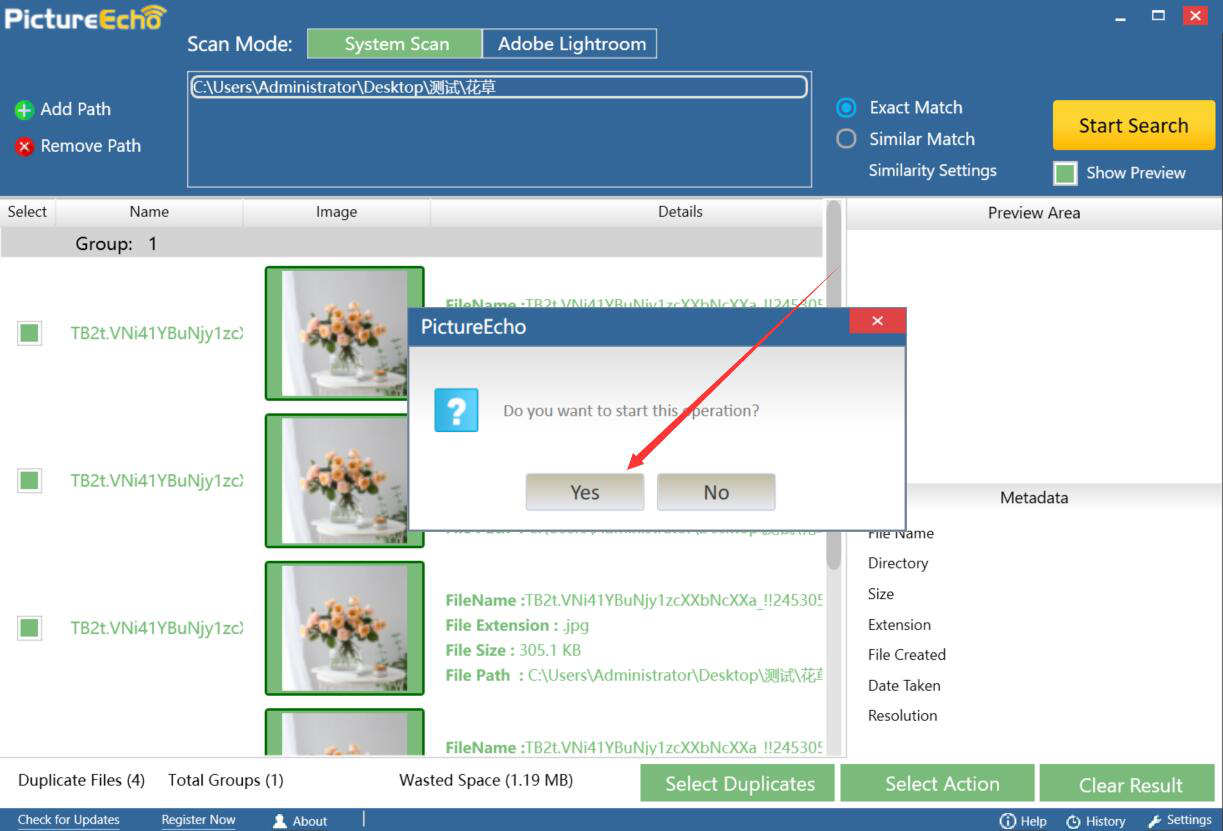1223x831 pixels.
Task: Open Similarity Settings link
Action: 932,171
